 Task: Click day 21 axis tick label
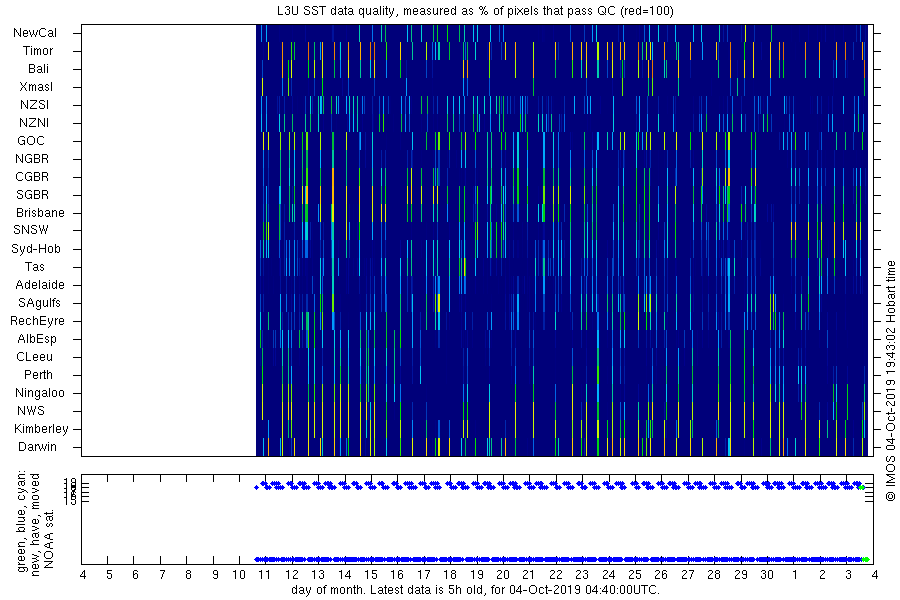coord(529,575)
